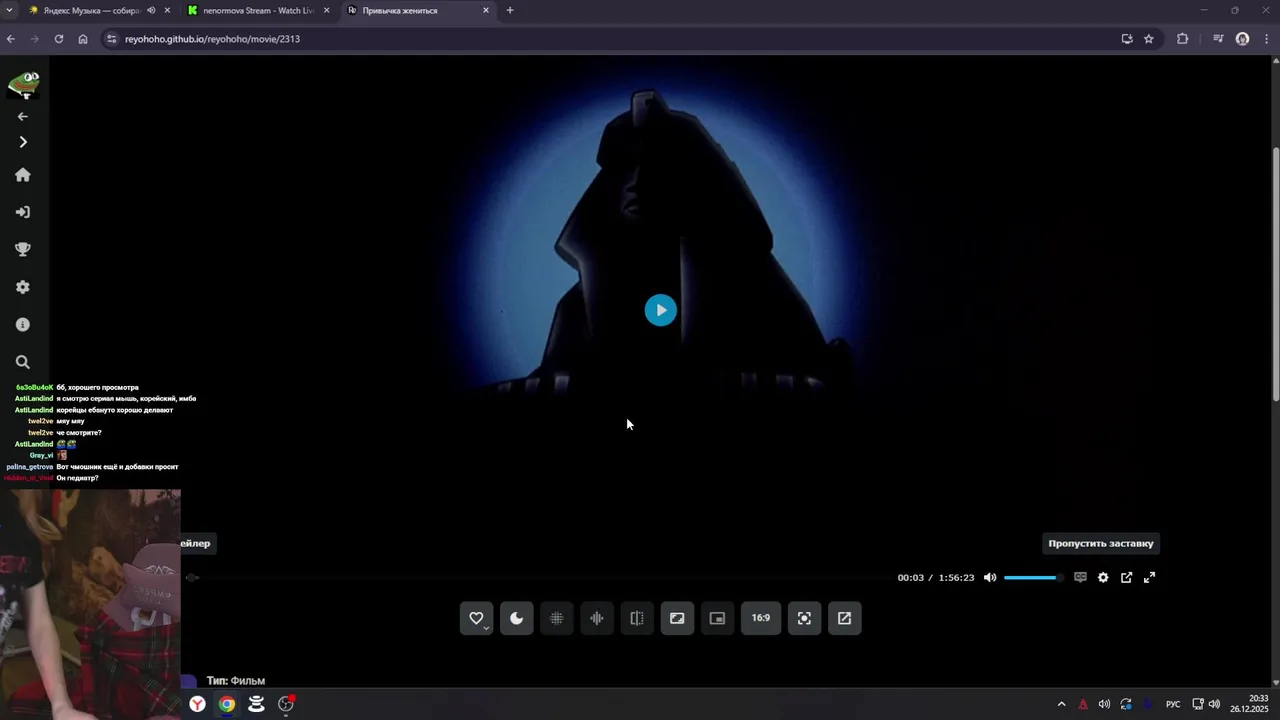1280x720 pixels.
Task: Click the video progress bar
Action: [540, 577]
